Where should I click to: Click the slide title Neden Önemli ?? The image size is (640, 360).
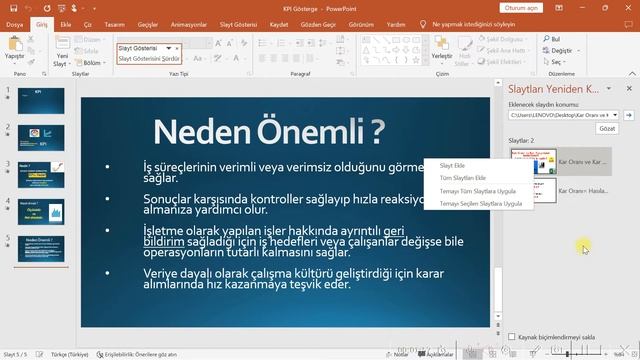pyautogui.click(x=269, y=131)
